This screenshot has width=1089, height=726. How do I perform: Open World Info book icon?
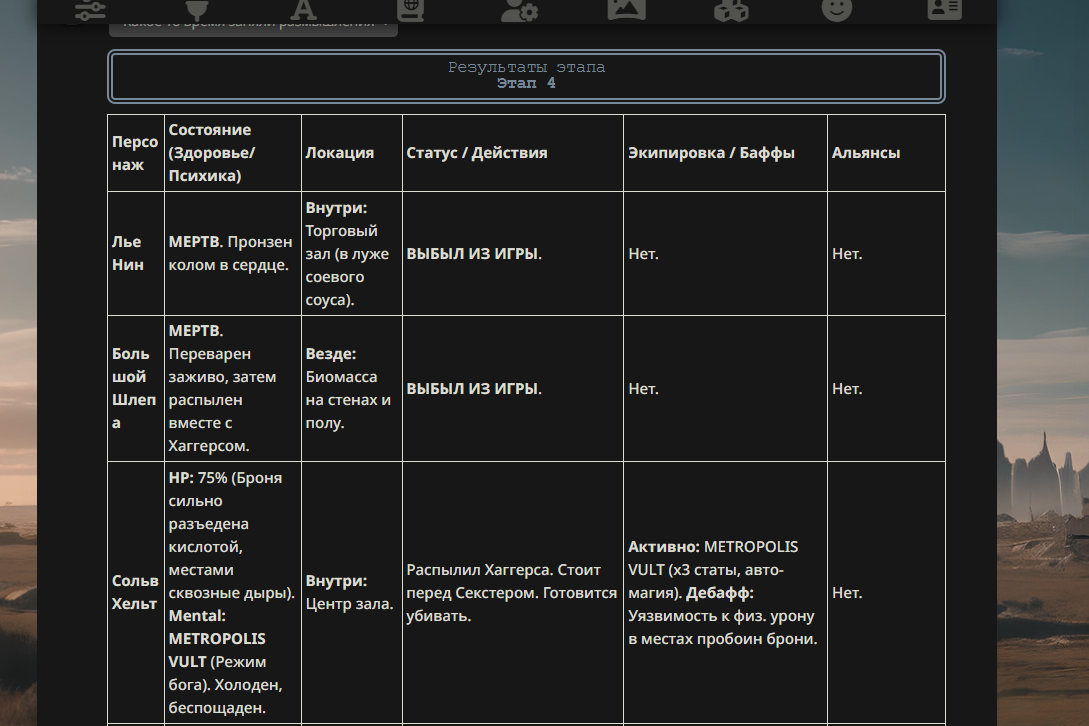(x=410, y=10)
